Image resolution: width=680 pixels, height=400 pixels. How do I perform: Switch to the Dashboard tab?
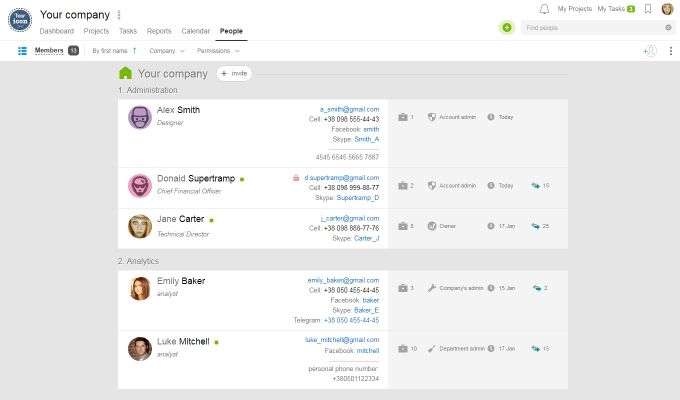56,31
